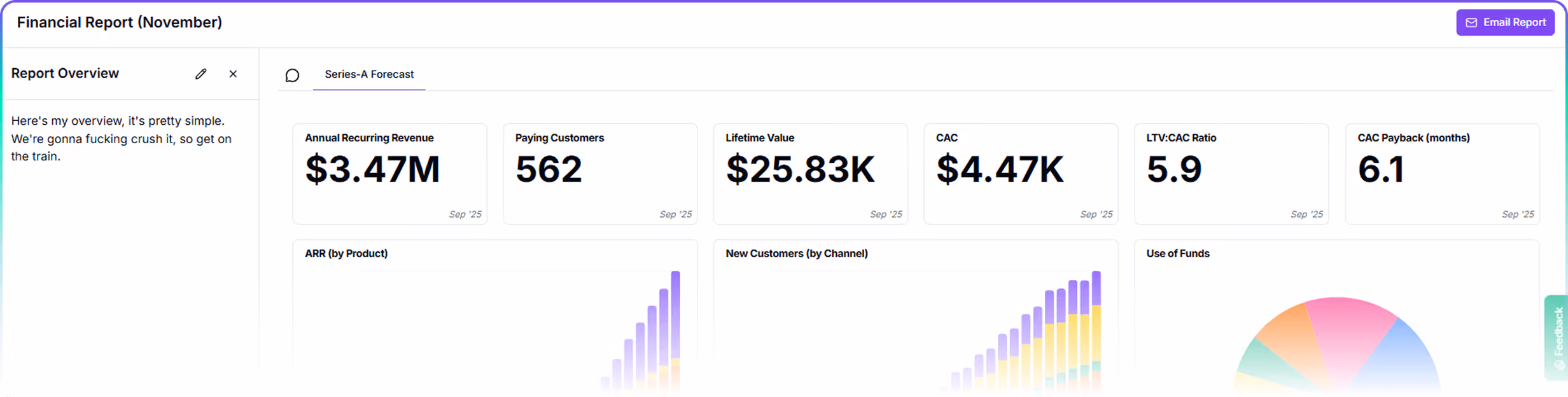Viewport: 1568px width, 397px height.
Task: Open the Feedback side tab
Action: pyautogui.click(x=1557, y=337)
